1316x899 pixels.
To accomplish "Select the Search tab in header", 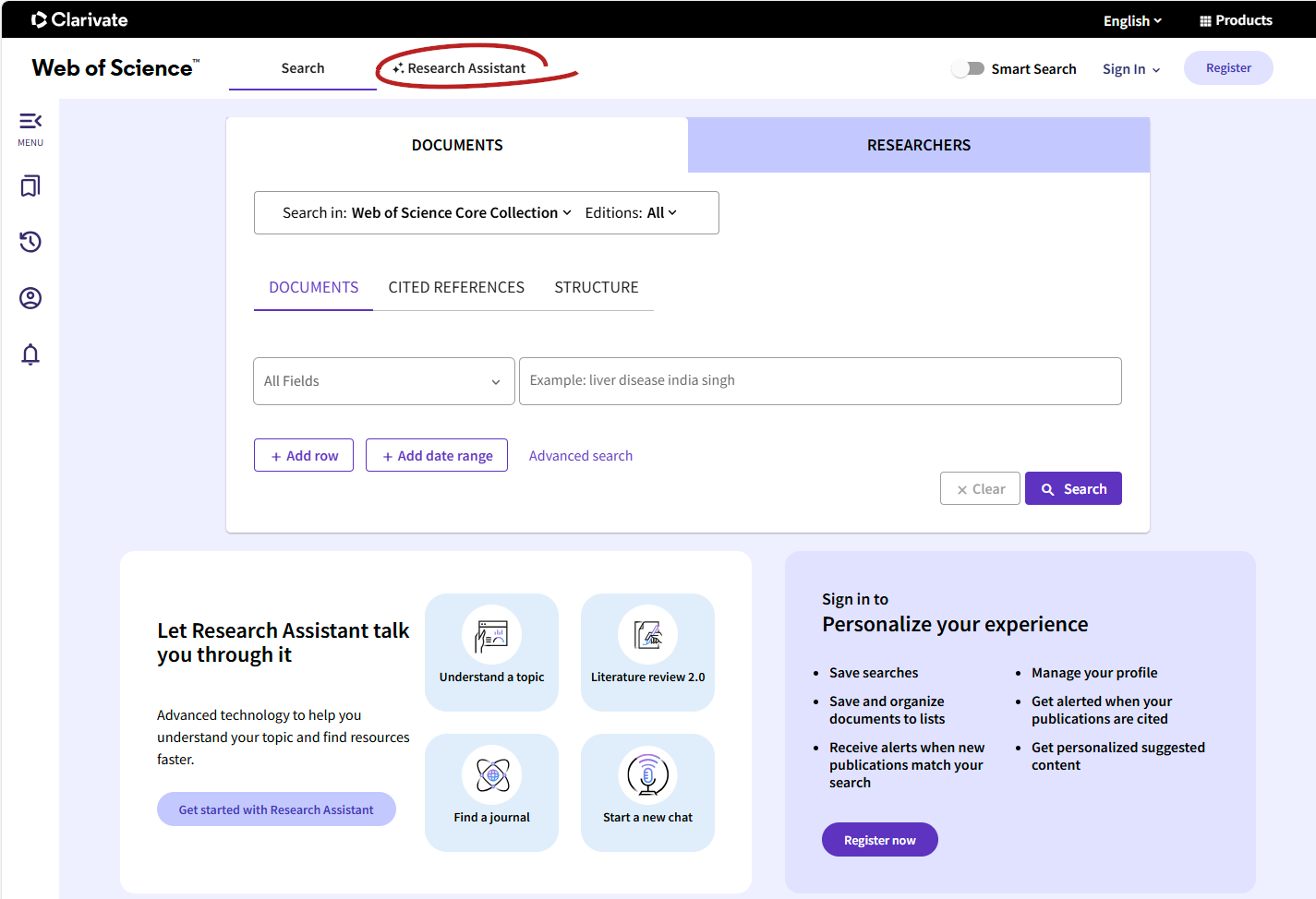I will (x=303, y=68).
